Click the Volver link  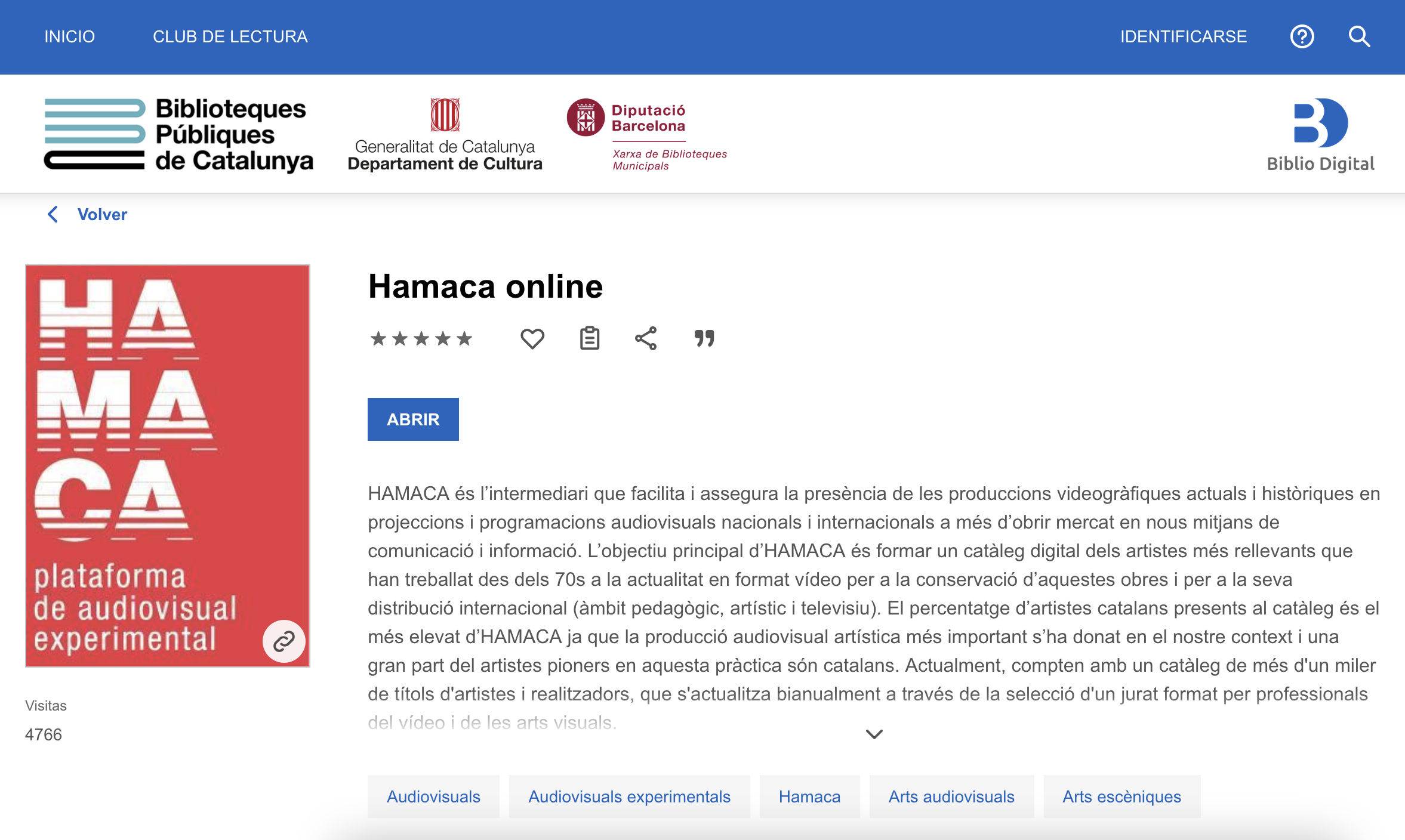pyautogui.click(x=102, y=214)
